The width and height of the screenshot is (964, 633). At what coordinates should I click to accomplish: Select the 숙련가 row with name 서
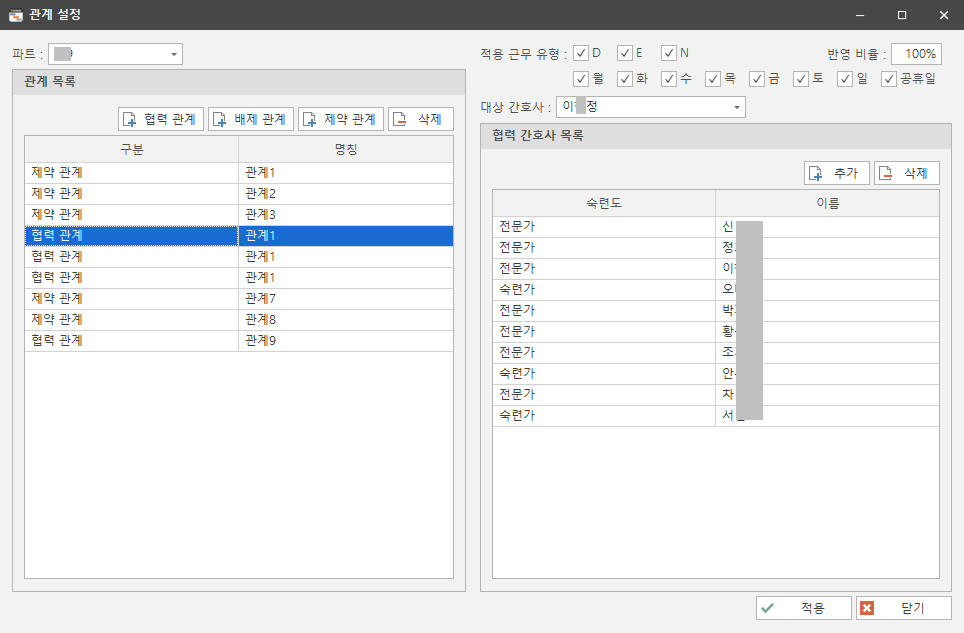(716, 415)
